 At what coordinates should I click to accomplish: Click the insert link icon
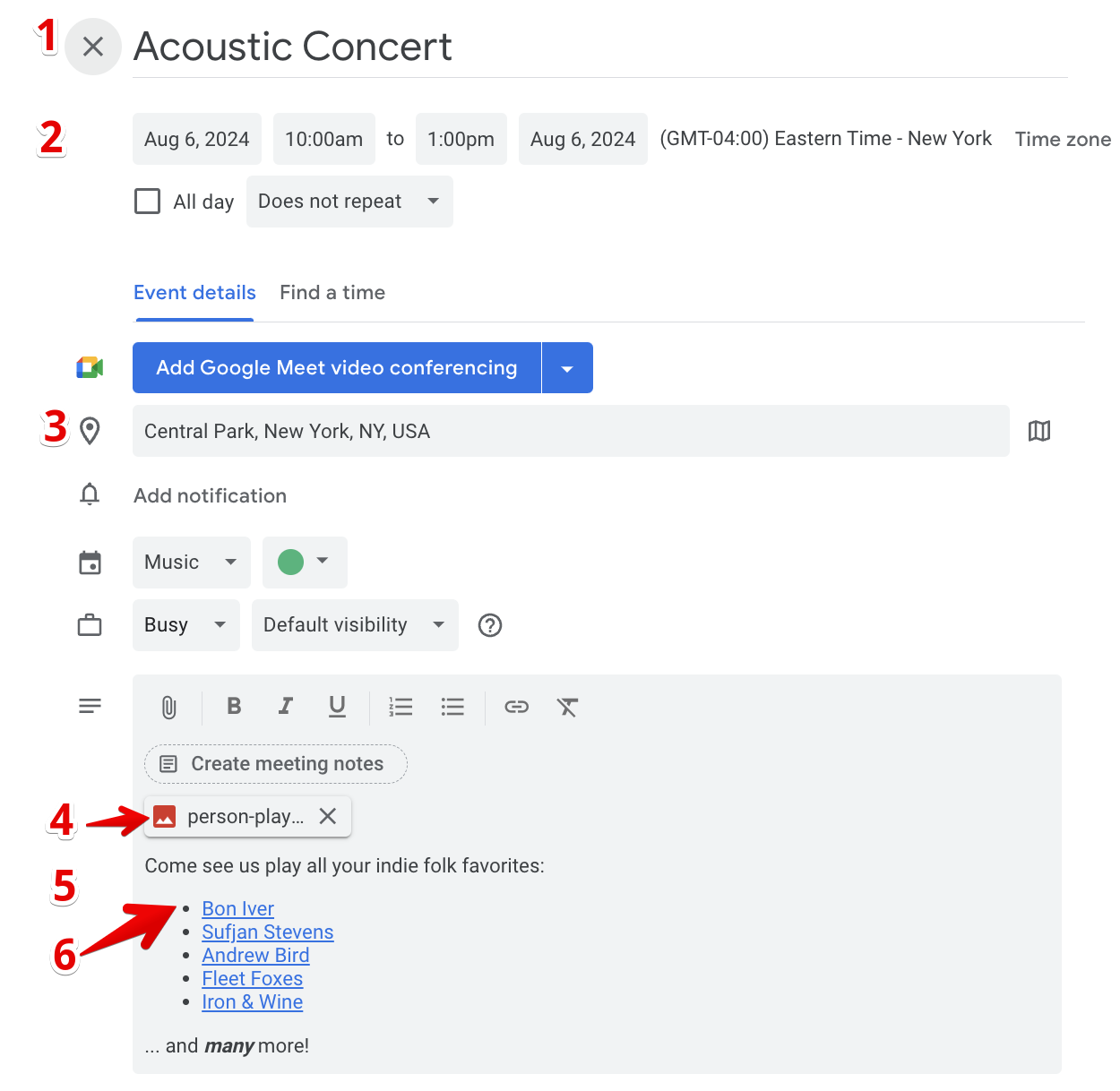516,708
